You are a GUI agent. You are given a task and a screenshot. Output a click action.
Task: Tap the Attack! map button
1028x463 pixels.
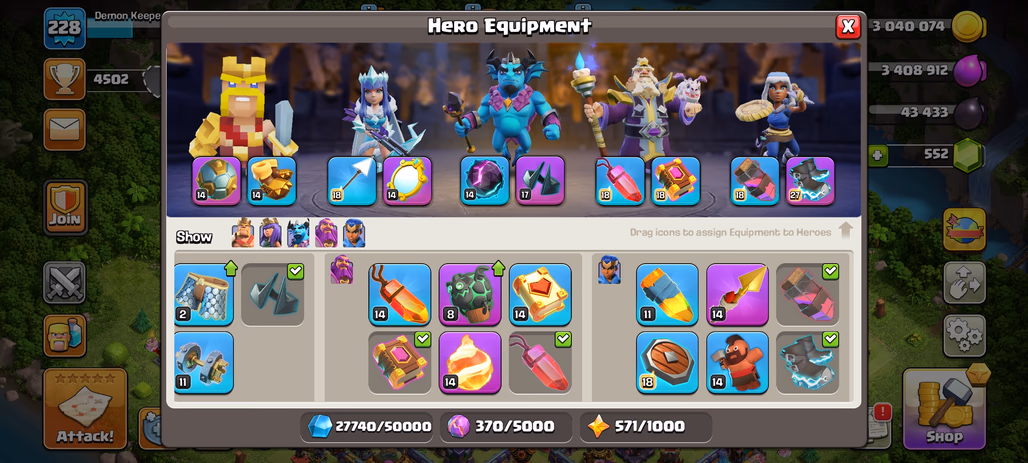85,409
